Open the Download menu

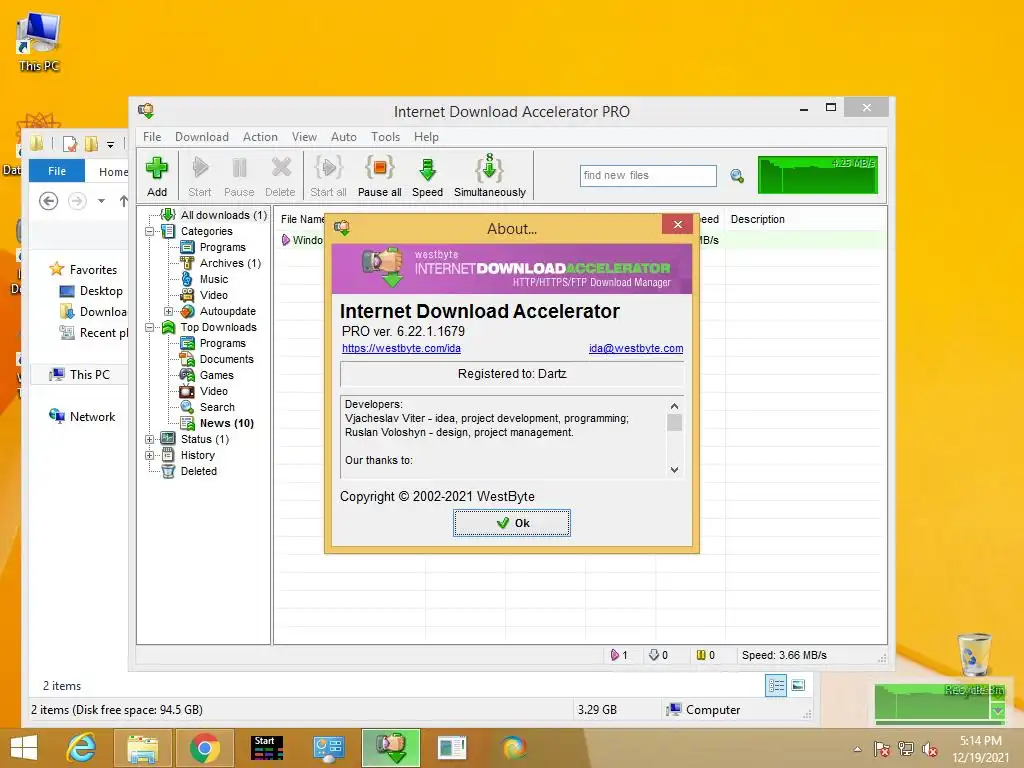click(x=202, y=136)
